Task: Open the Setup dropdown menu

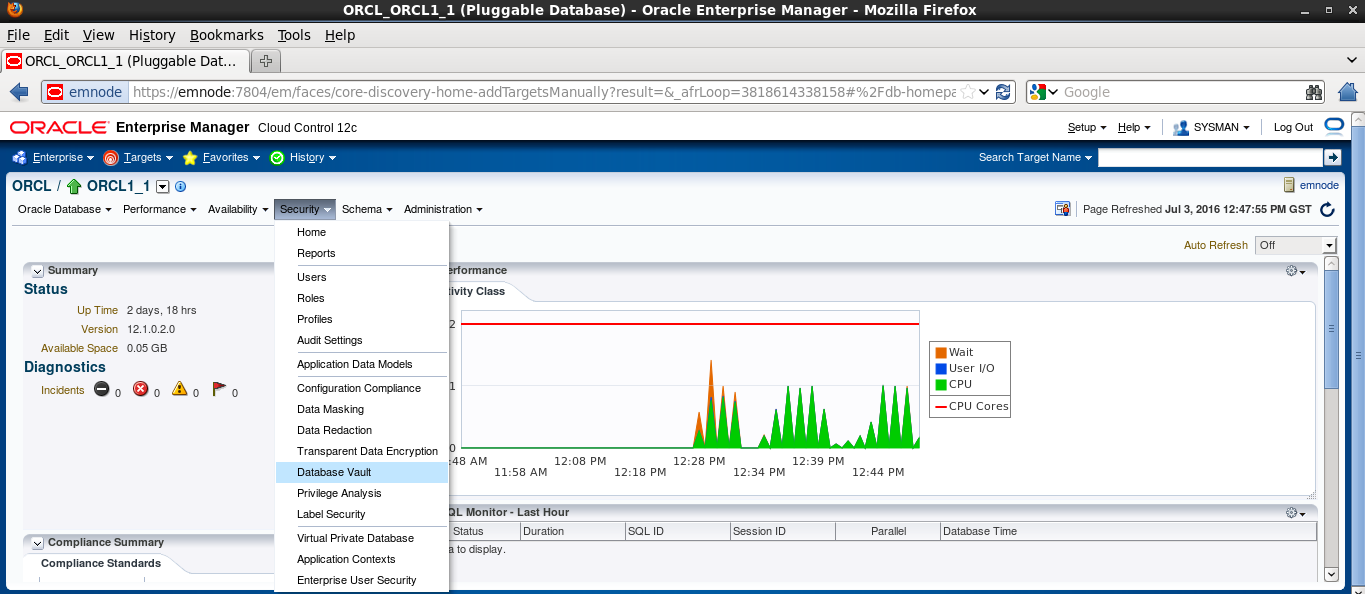Action: pos(1087,127)
